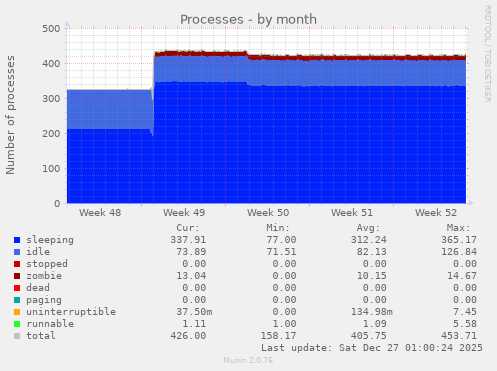Click idle current value 73.89
497x371 pixels.
[191, 252]
